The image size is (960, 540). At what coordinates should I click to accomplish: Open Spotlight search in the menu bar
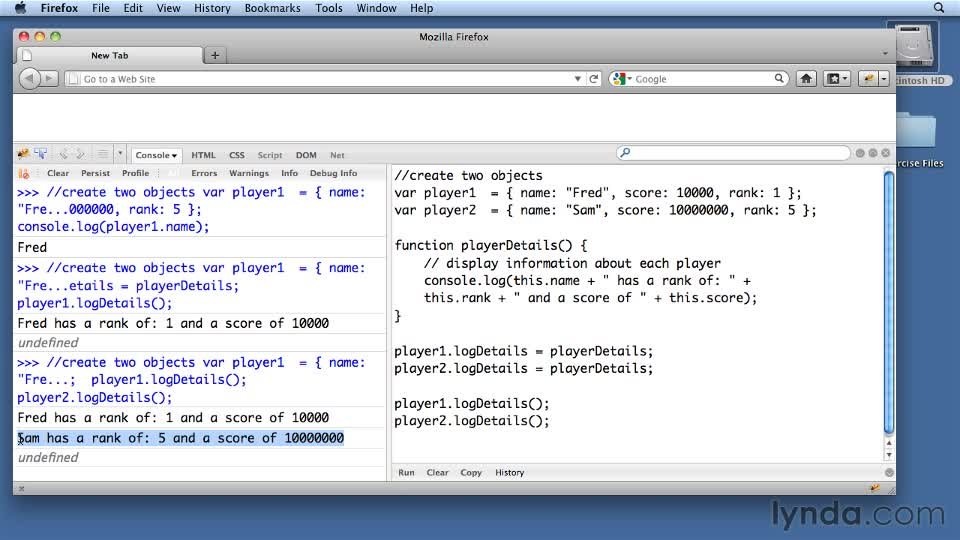point(939,8)
